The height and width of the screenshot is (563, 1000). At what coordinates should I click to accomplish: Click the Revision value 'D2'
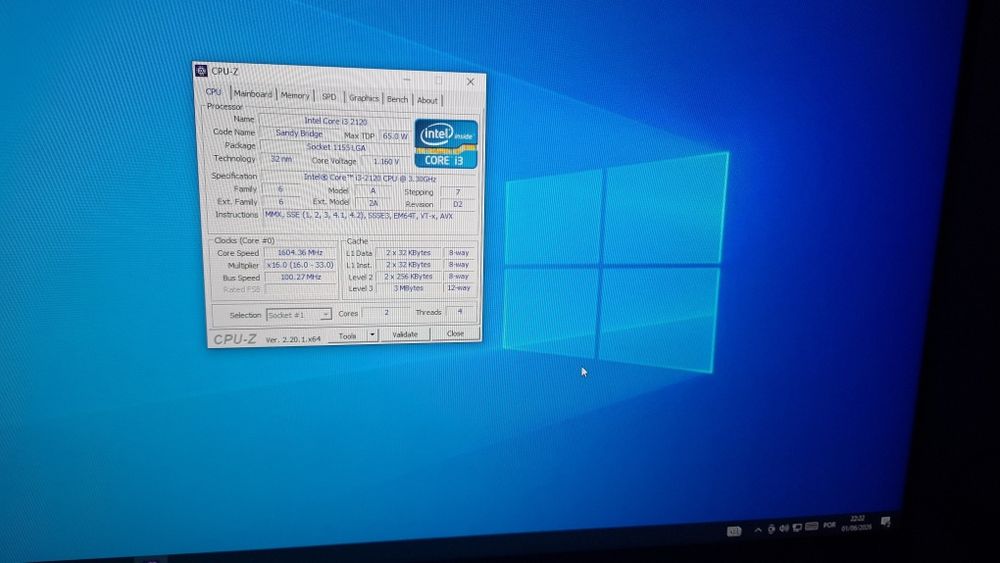[457, 204]
